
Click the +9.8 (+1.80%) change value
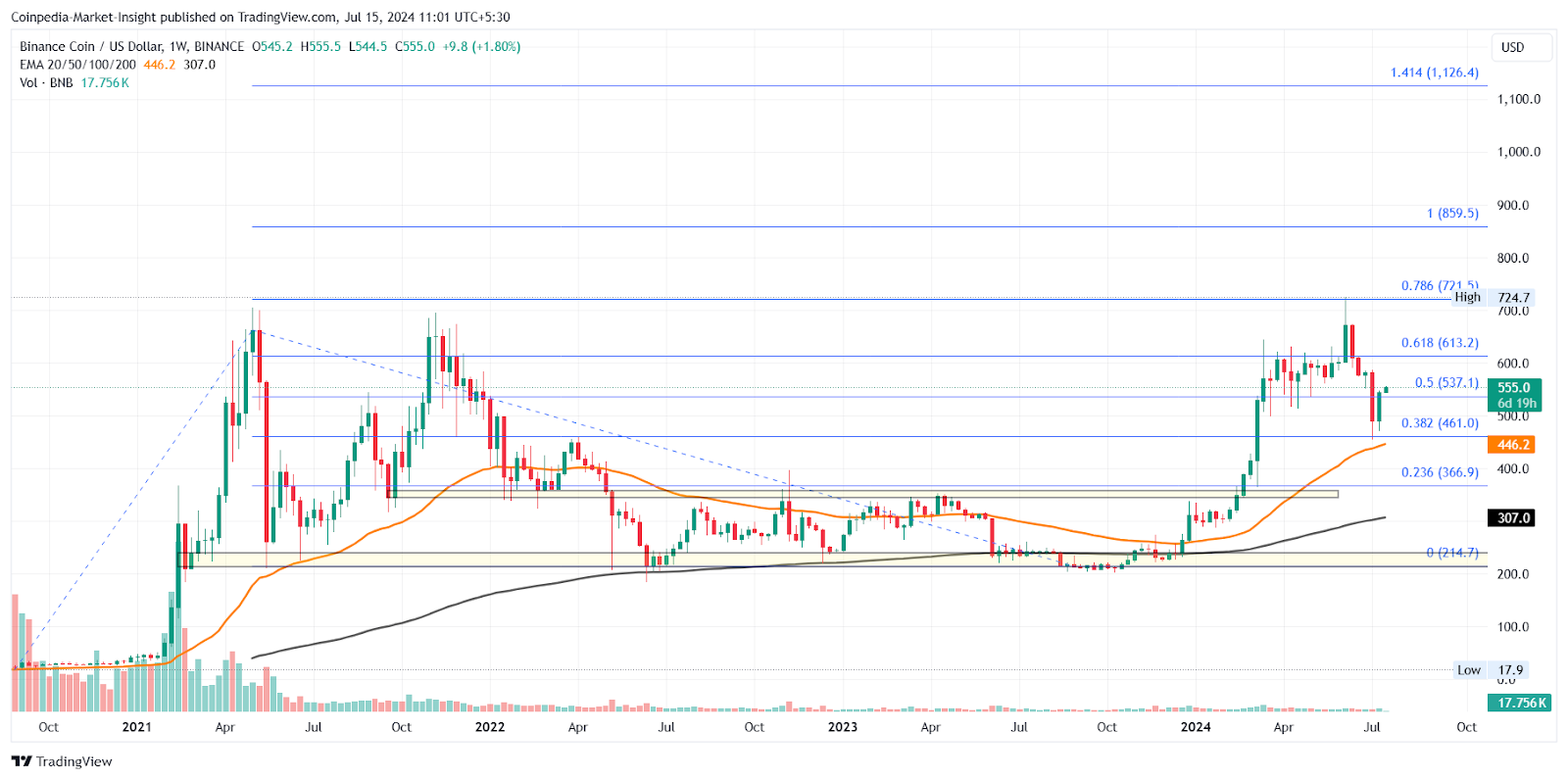(481, 46)
